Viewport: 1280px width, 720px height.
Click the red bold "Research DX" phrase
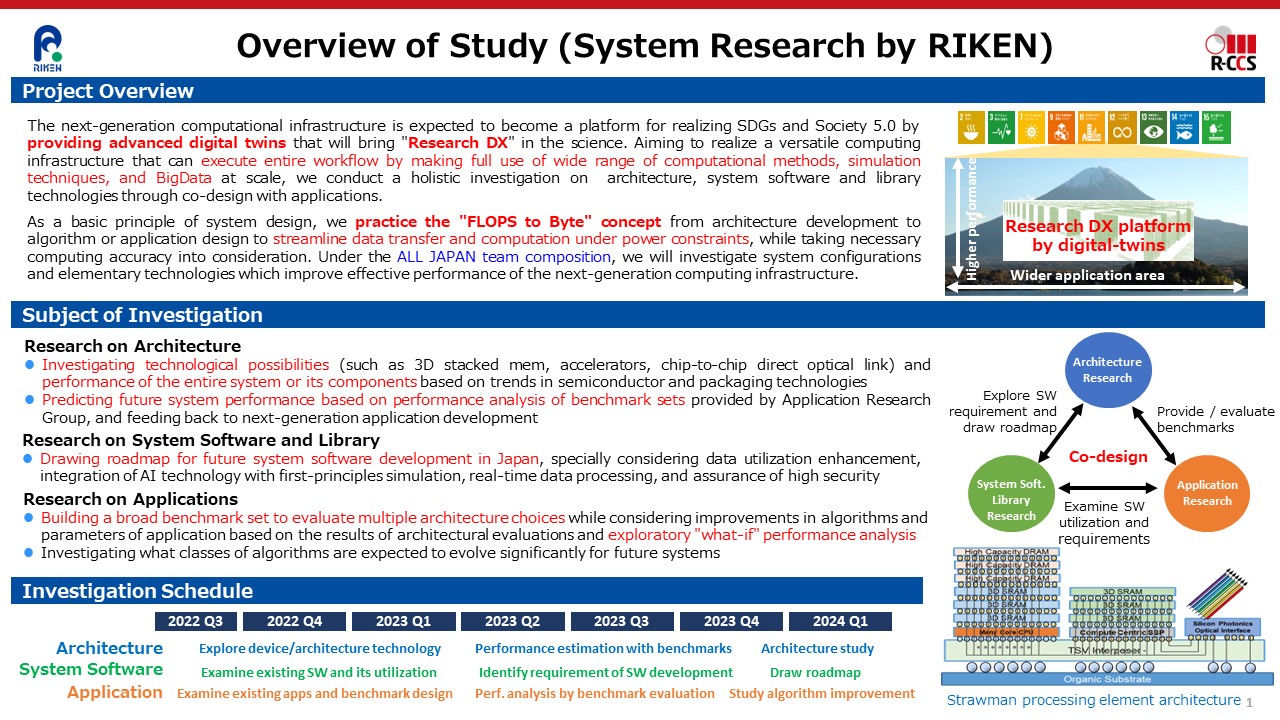coord(458,143)
